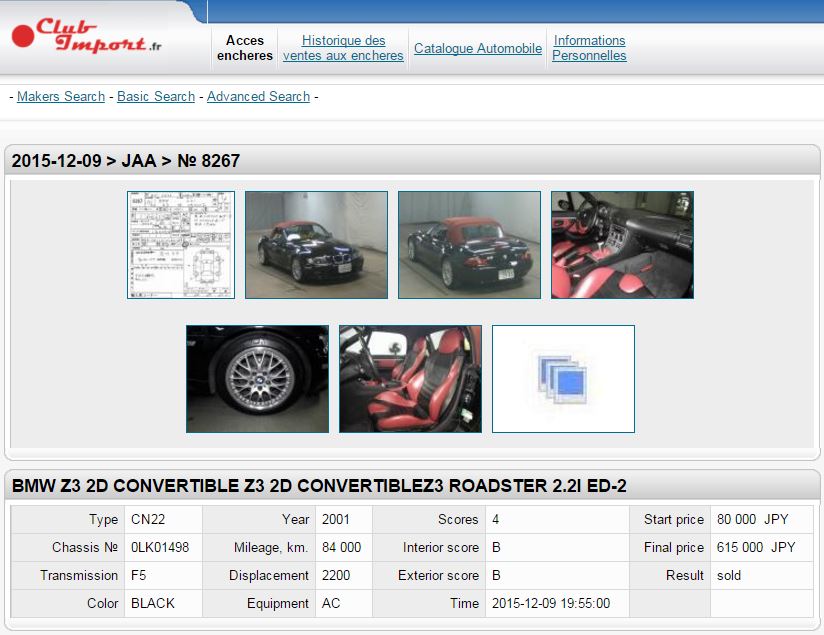
Task: Click the final price 615 000 JPY value
Action: click(756, 548)
